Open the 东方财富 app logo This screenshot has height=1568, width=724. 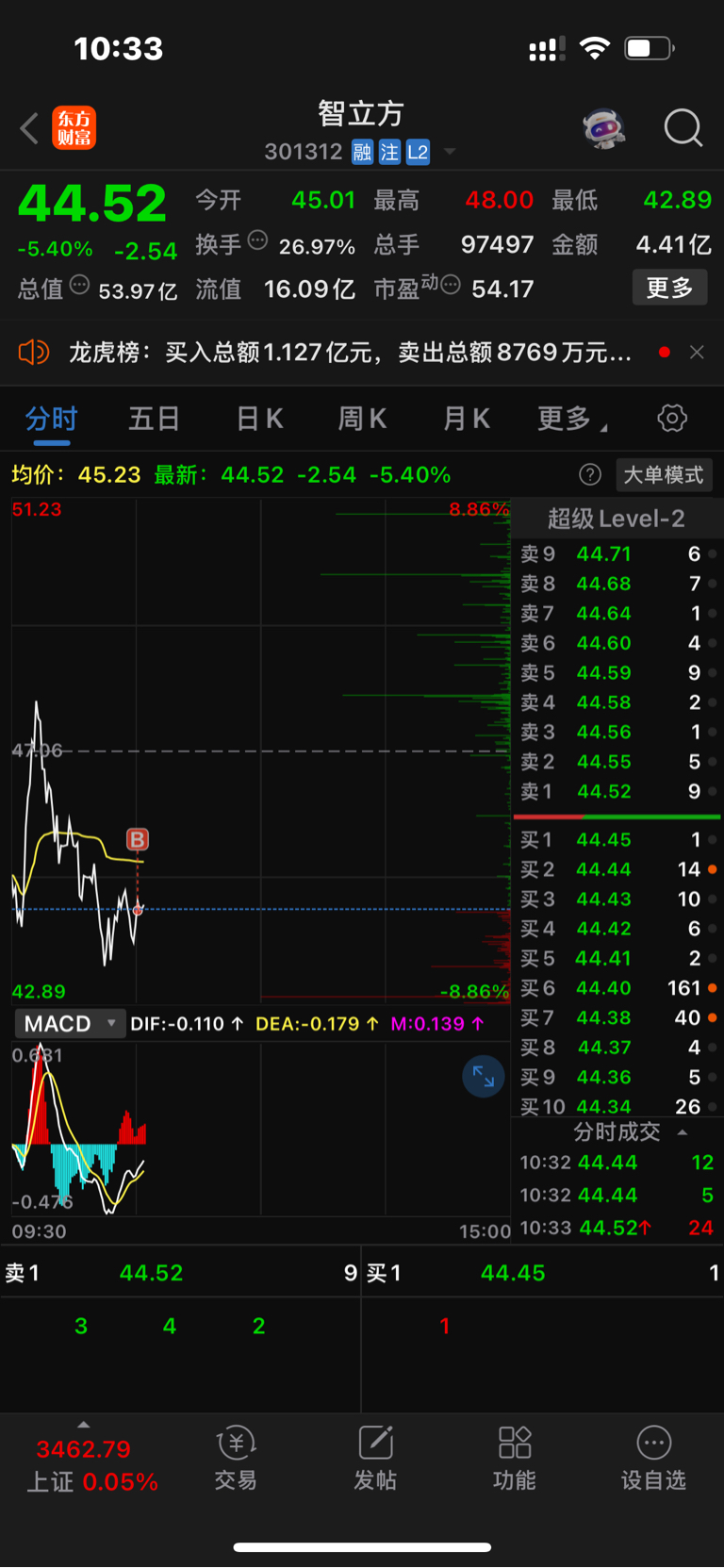74,128
